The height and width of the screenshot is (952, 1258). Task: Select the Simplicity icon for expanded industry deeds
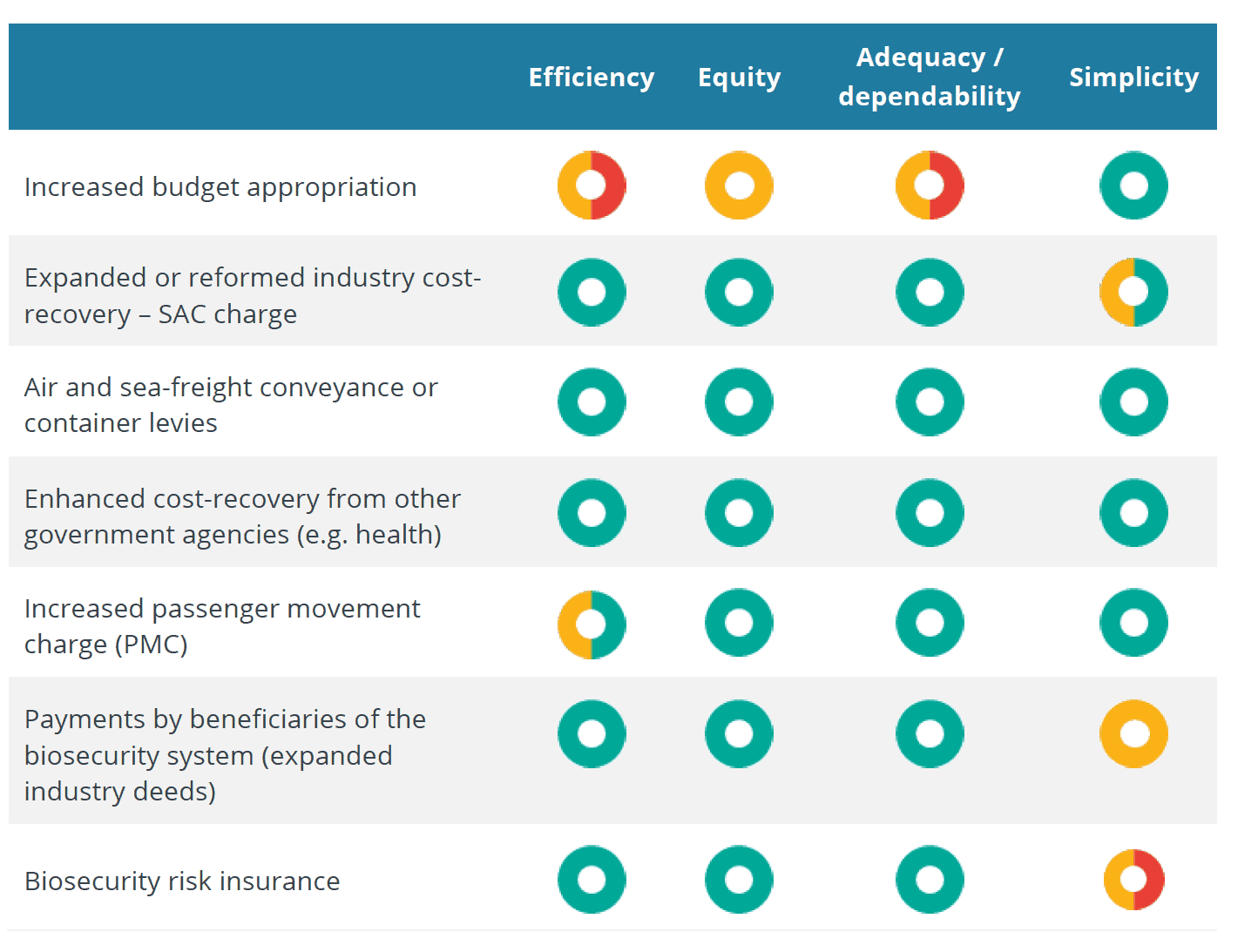(1133, 733)
